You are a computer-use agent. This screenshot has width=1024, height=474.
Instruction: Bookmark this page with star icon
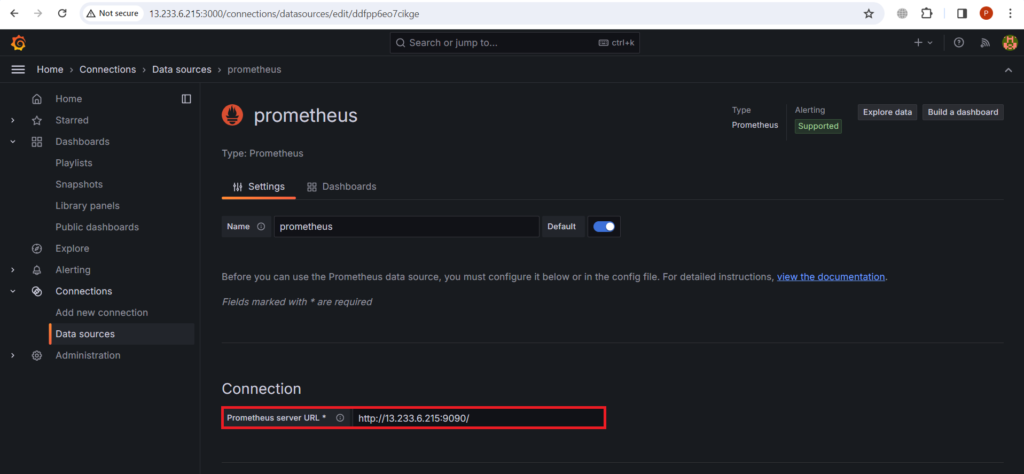click(869, 13)
